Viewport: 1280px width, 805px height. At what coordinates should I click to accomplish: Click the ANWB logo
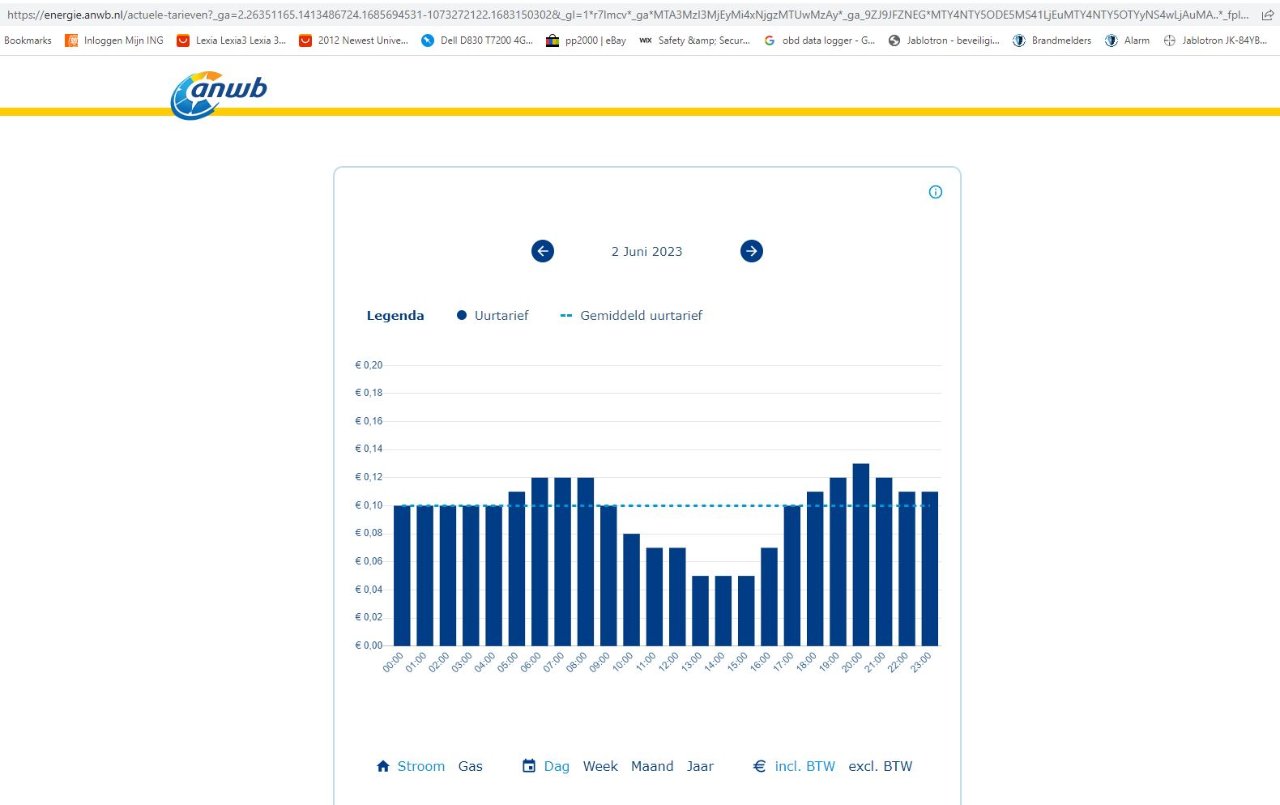pyautogui.click(x=218, y=95)
